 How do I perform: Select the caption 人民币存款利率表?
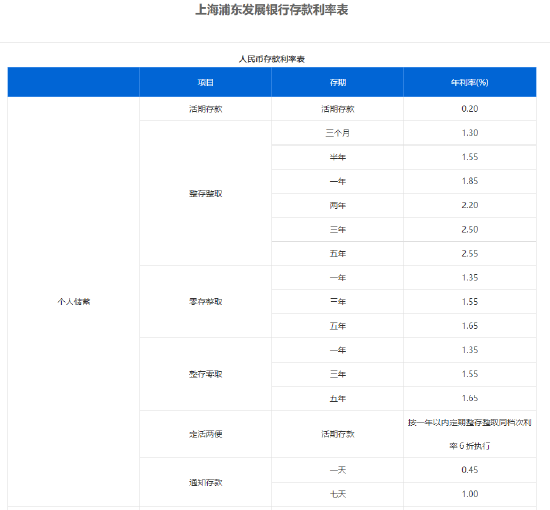click(271, 59)
